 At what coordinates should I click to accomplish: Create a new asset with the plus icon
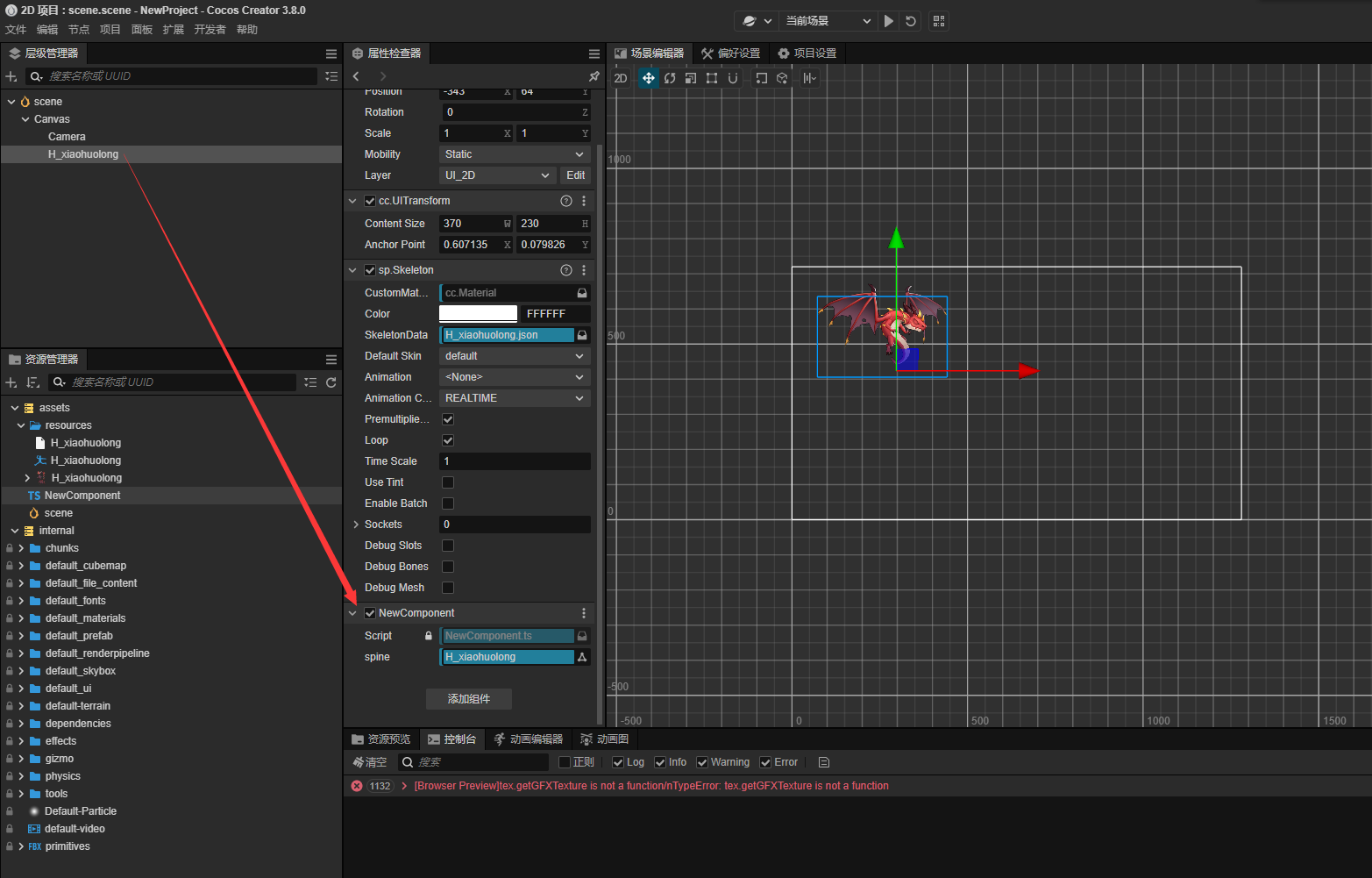(11, 382)
